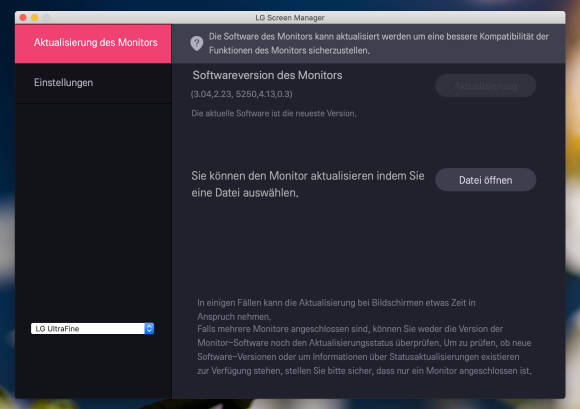
Task: Click the info text 'Die Software des Monitors kann aktualisiert'
Action: (x=378, y=43)
